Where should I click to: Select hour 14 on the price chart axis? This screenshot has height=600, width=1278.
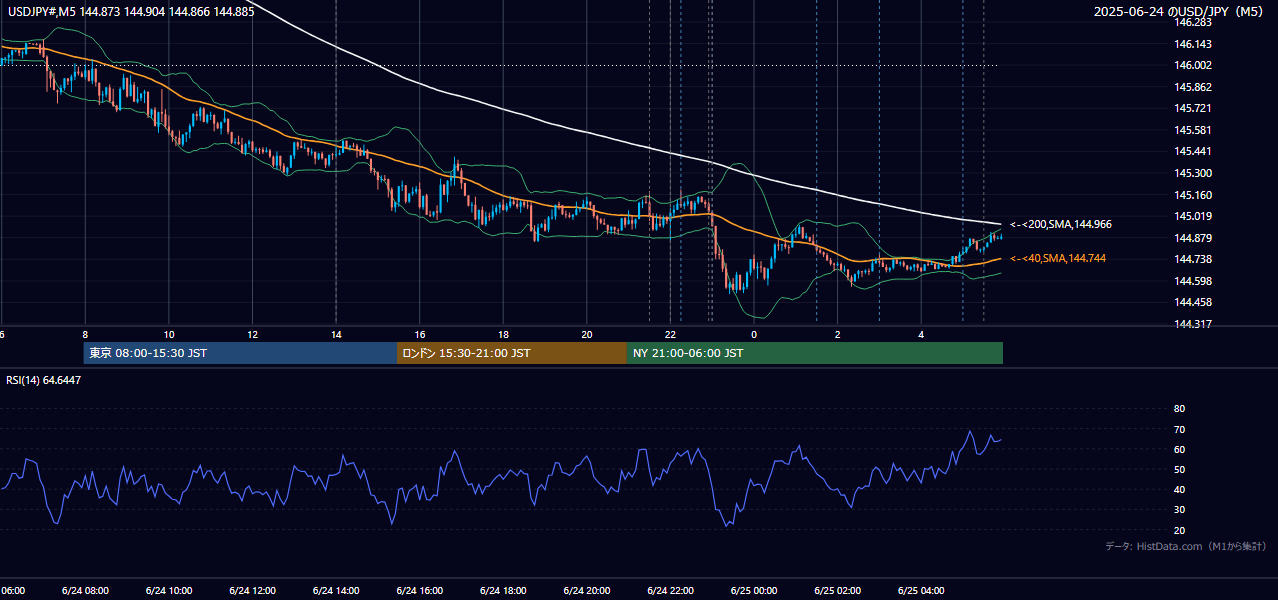coord(336,334)
